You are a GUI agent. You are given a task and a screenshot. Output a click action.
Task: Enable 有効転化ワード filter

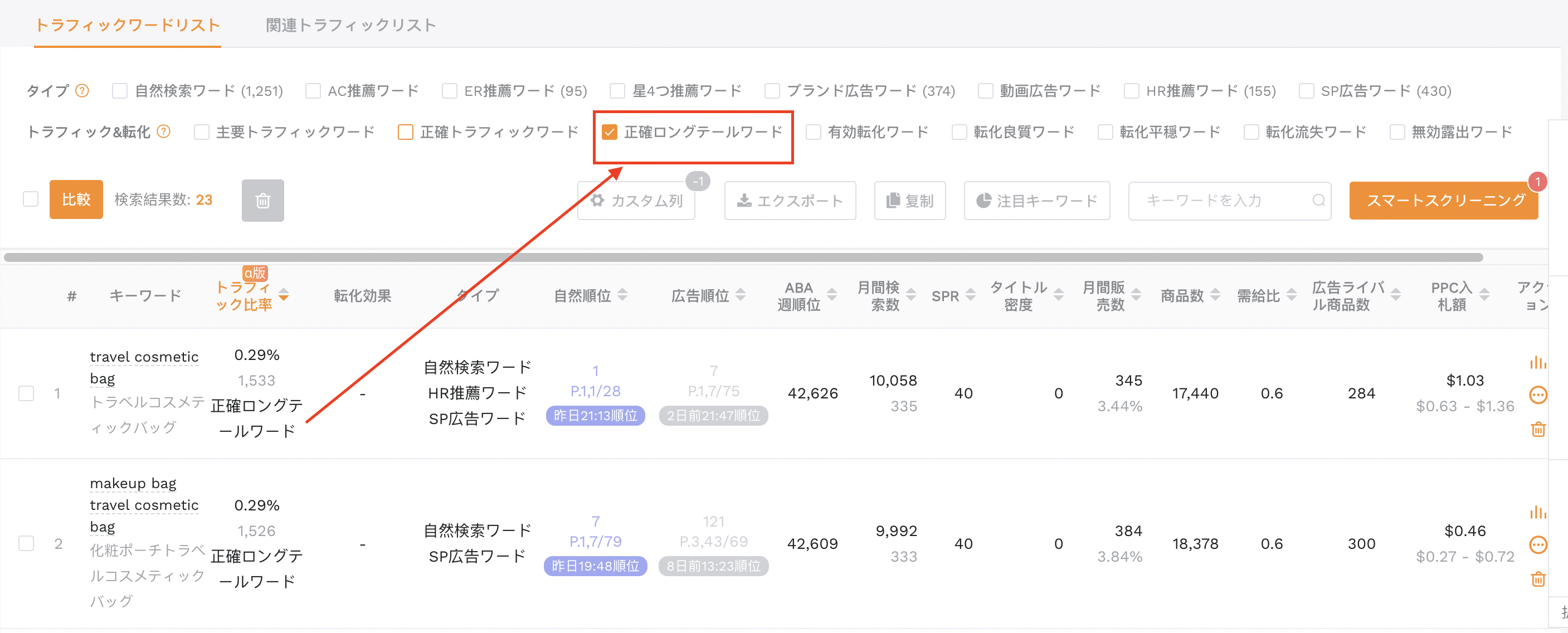[x=812, y=132]
